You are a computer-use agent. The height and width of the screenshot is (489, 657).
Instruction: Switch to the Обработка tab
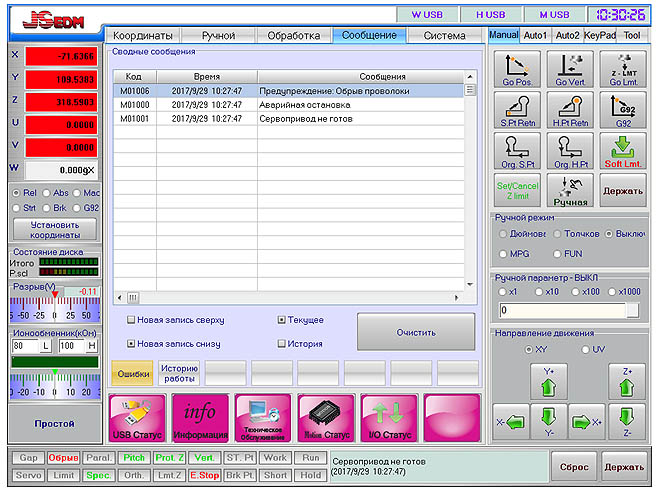click(294, 36)
